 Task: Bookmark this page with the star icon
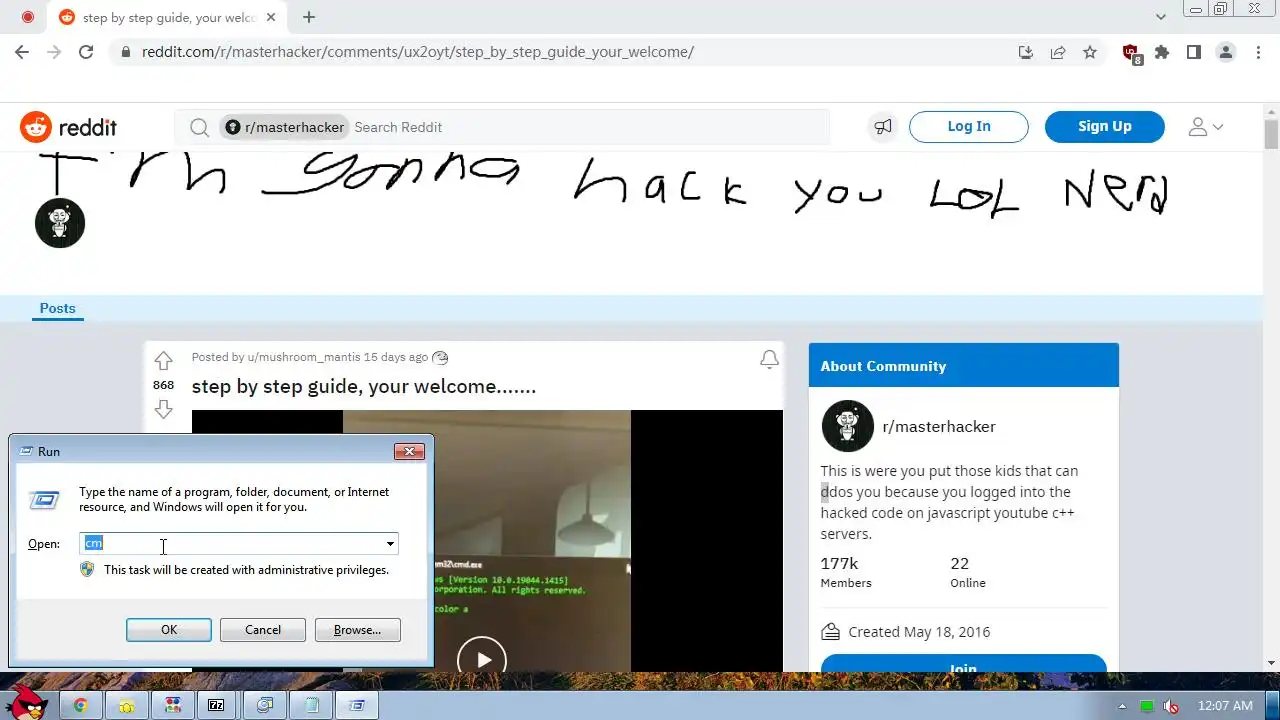pos(1090,52)
